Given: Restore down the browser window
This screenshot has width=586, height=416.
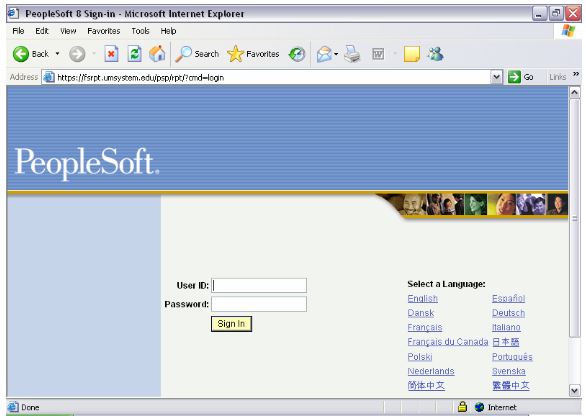Looking at the screenshot, I should pos(556,14).
